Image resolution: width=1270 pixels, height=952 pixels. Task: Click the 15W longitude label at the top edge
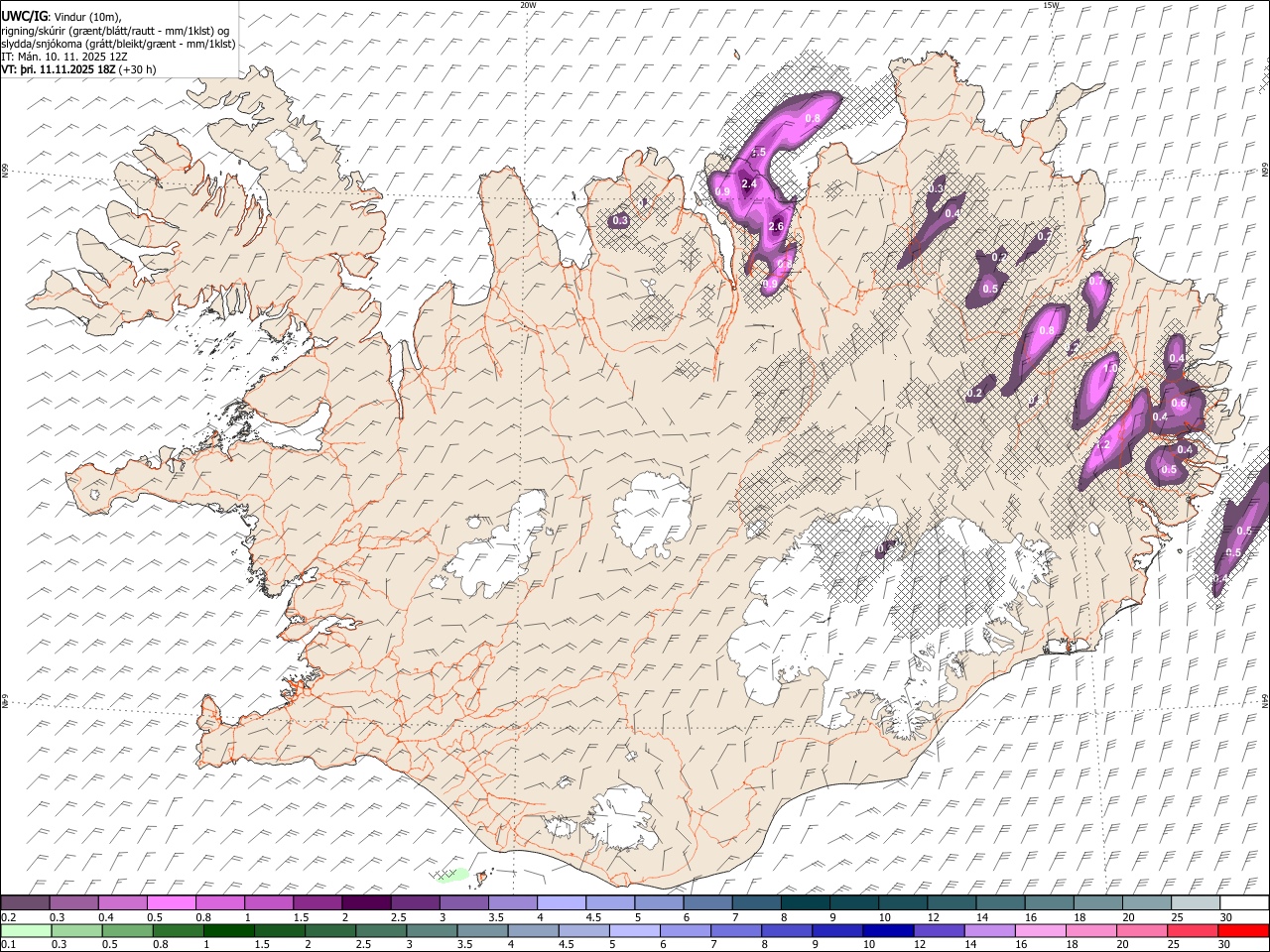1052,4
